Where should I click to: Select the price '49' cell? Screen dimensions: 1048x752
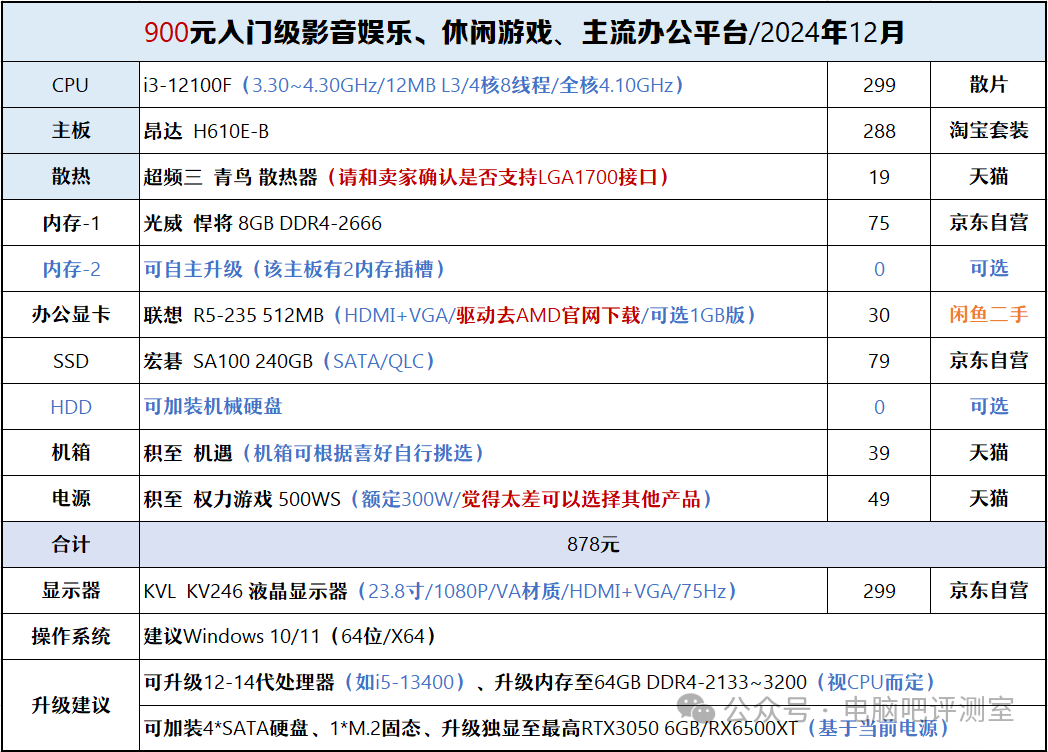[x=879, y=500]
